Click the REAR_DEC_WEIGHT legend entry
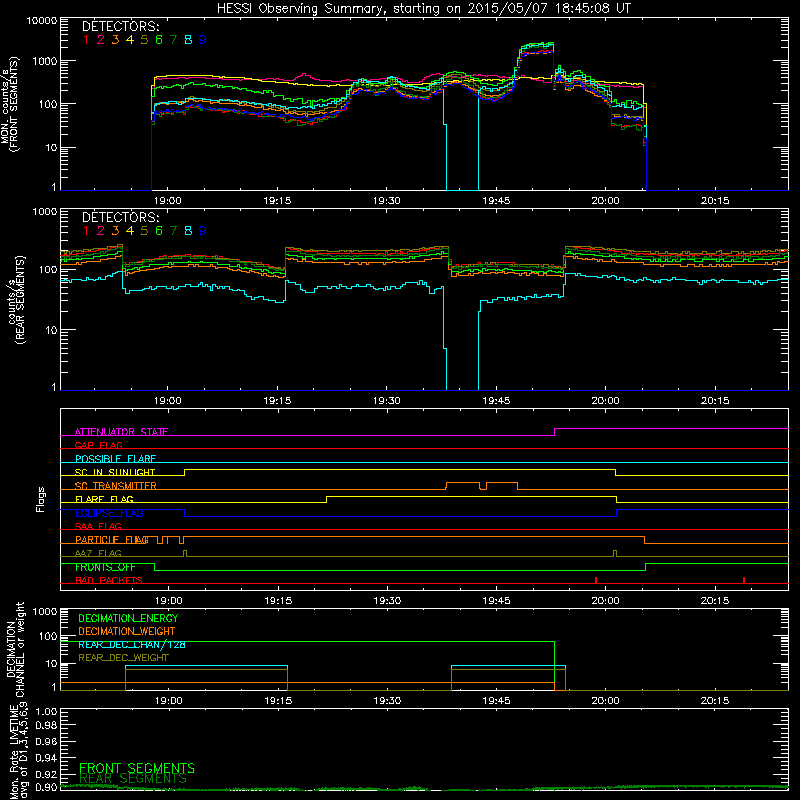The width and height of the screenshot is (800, 800). pos(123,658)
